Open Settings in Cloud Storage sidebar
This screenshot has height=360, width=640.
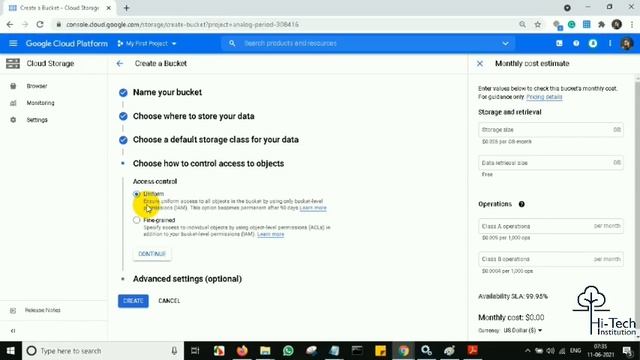pos(37,120)
